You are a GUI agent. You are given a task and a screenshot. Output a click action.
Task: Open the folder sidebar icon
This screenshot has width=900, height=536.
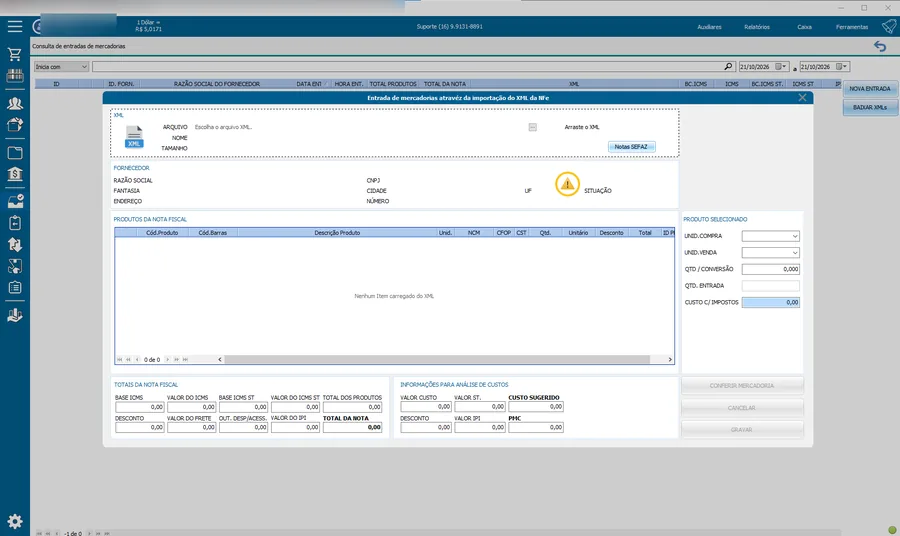coord(15,153)
